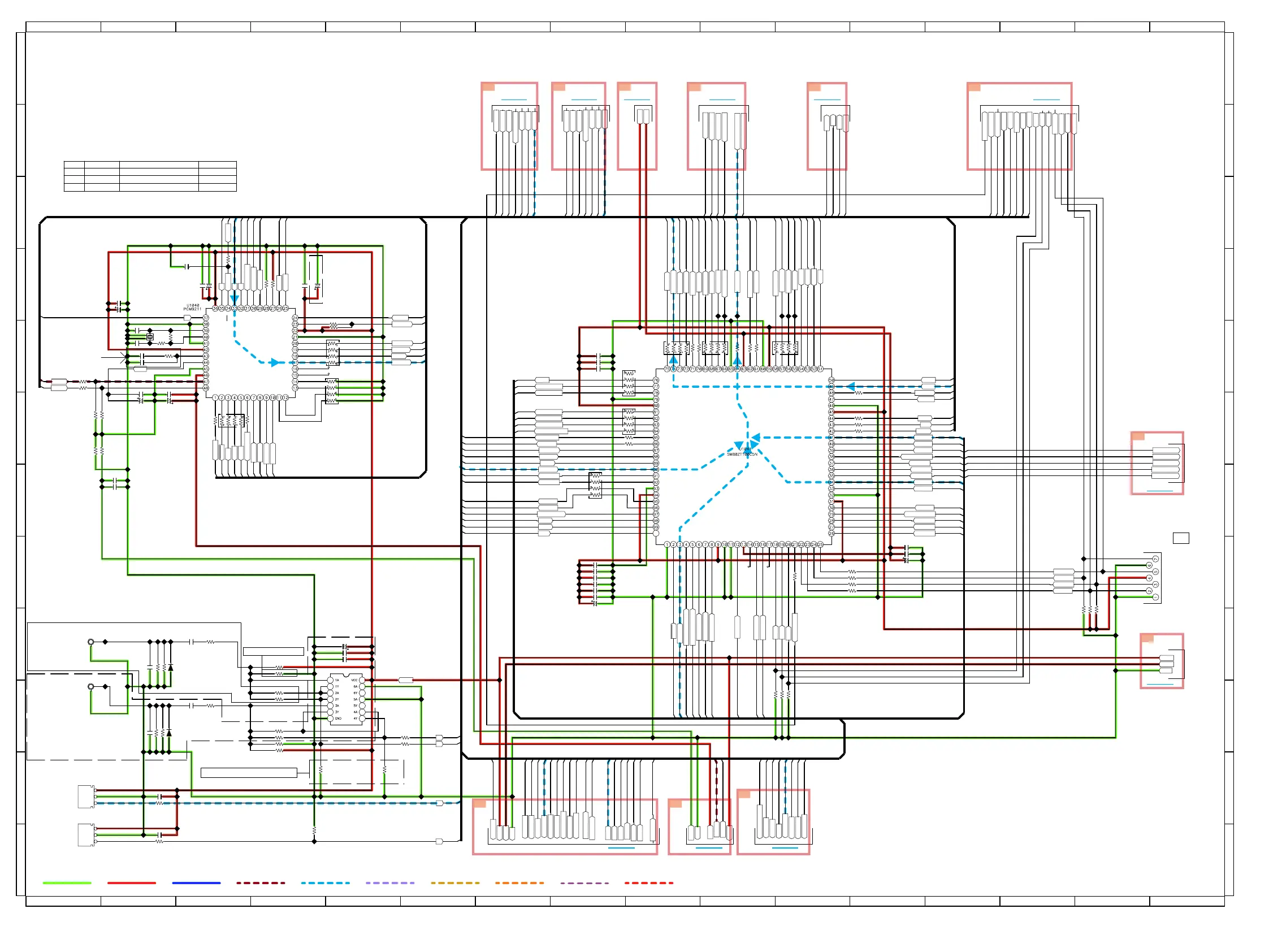The height and width of the screenshot is (952, 1282).
Task: Click pin 1 of the PCM9211 chip
Action: [x=215, y=398]
